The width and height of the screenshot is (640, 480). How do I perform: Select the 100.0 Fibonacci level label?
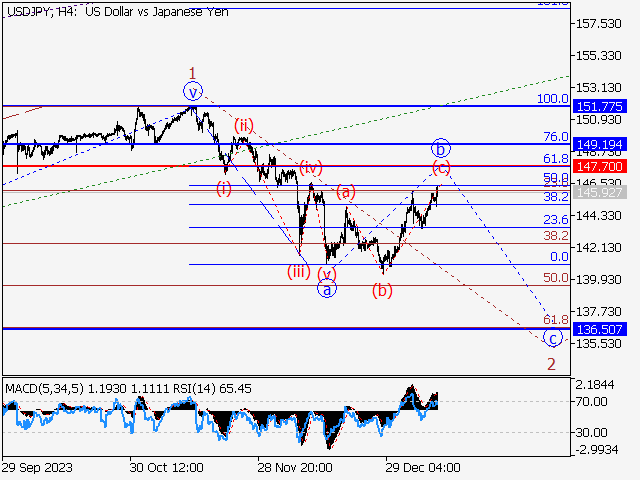(x=553, y=98)
